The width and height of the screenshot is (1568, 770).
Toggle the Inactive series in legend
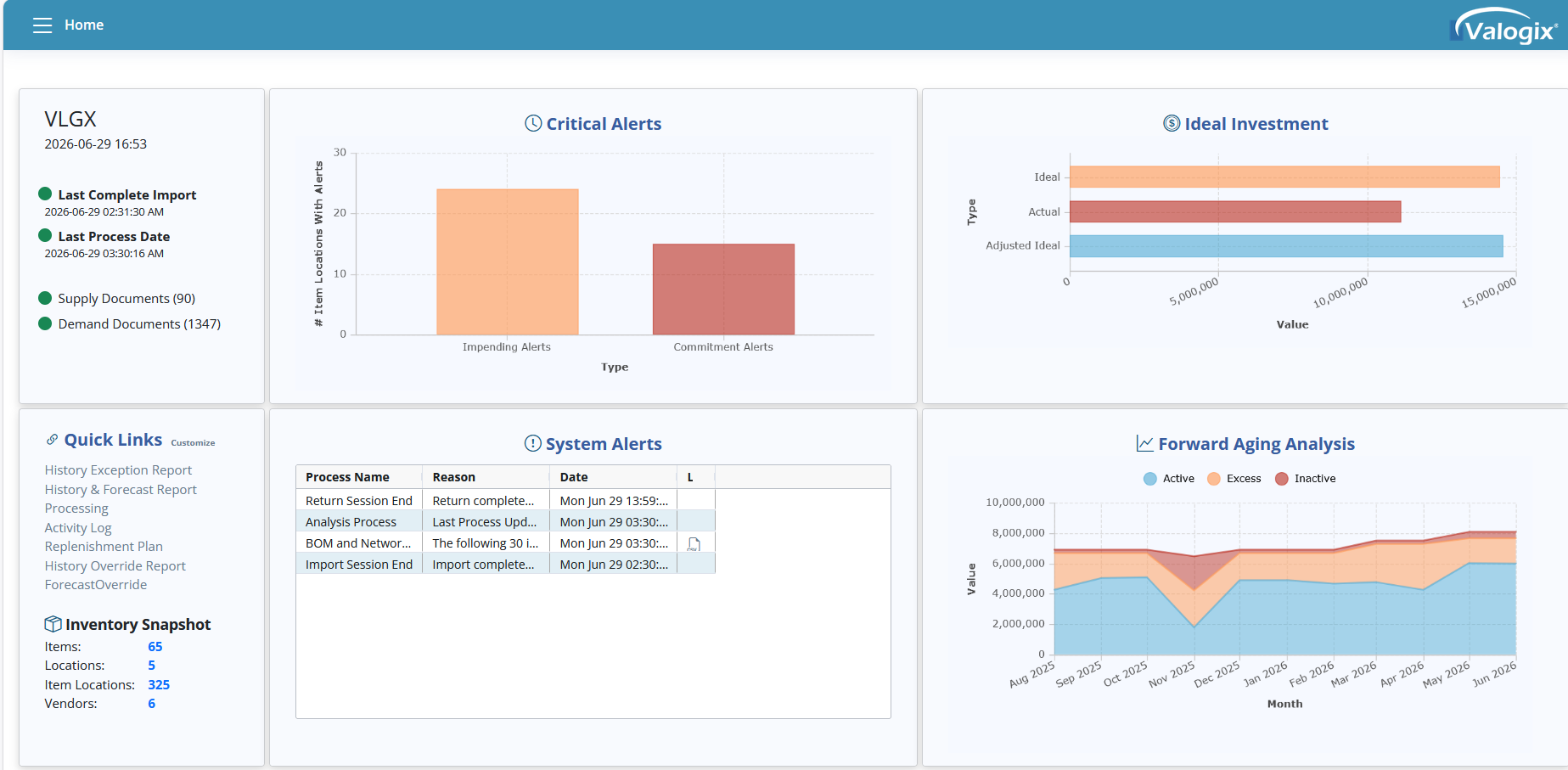point(1306,479)
